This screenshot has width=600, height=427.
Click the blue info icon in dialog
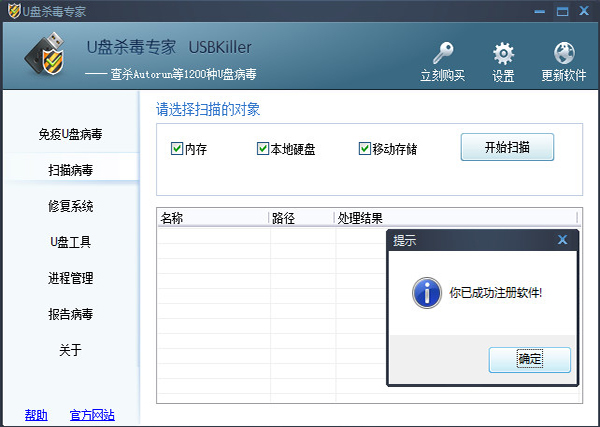tap(427, 293)
